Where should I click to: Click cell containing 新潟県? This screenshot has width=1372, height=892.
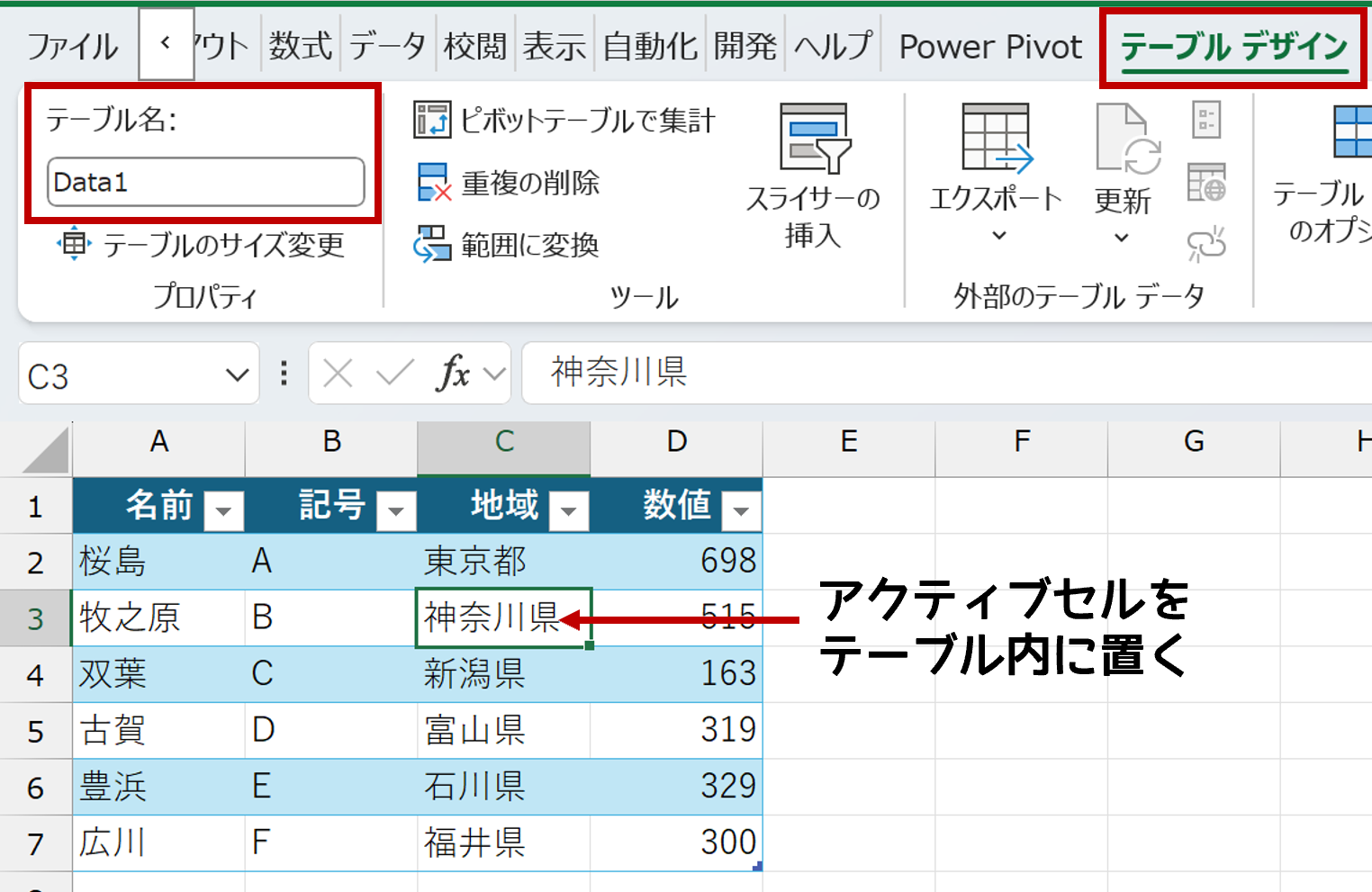(504, 674)
